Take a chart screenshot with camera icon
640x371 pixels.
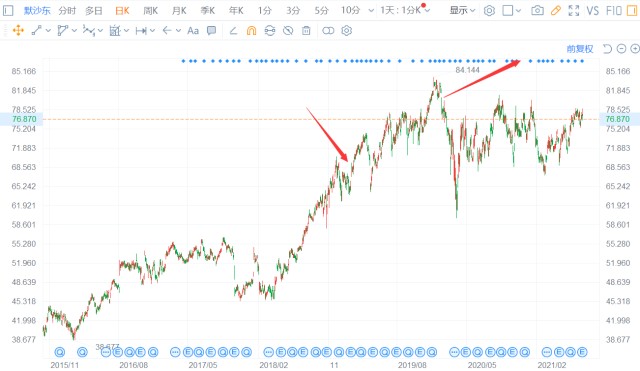pos(538,11)
